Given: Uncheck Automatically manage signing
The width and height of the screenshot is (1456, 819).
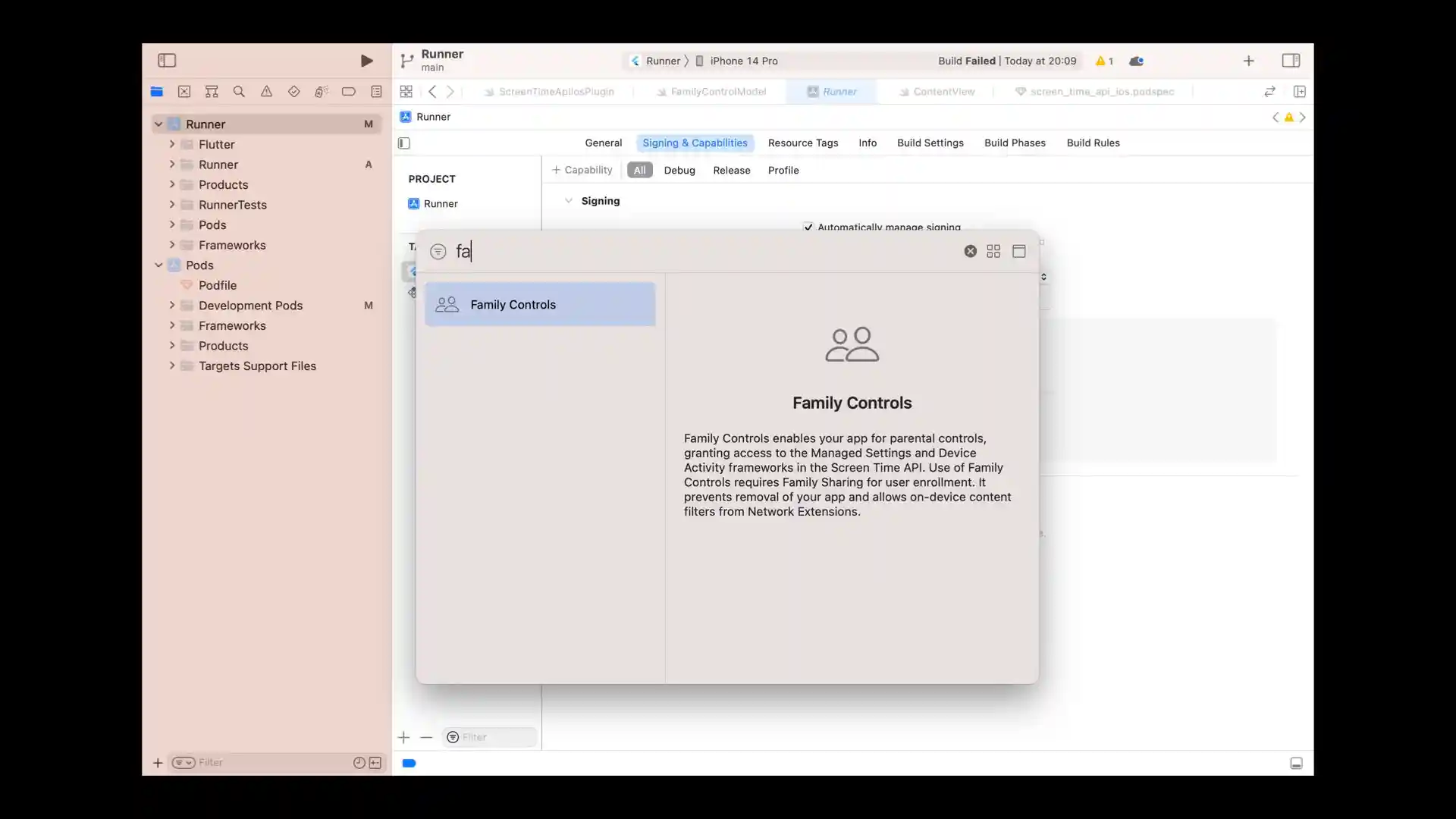Looking at the screenshot, I should point(808,227).
